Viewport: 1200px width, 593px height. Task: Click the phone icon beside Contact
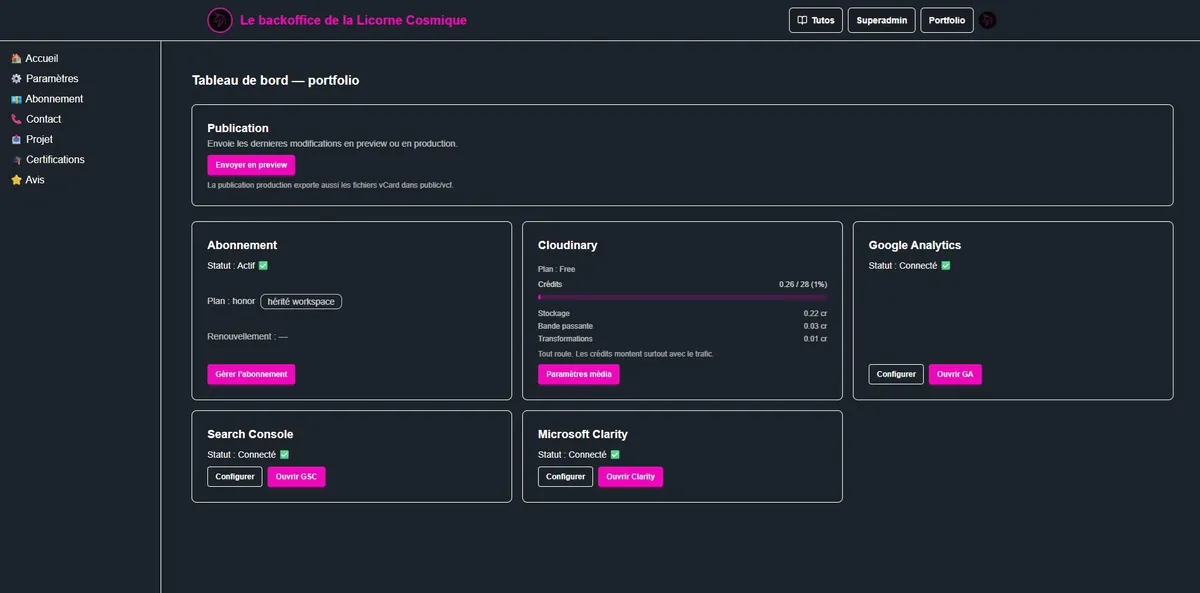click(16, 119)
